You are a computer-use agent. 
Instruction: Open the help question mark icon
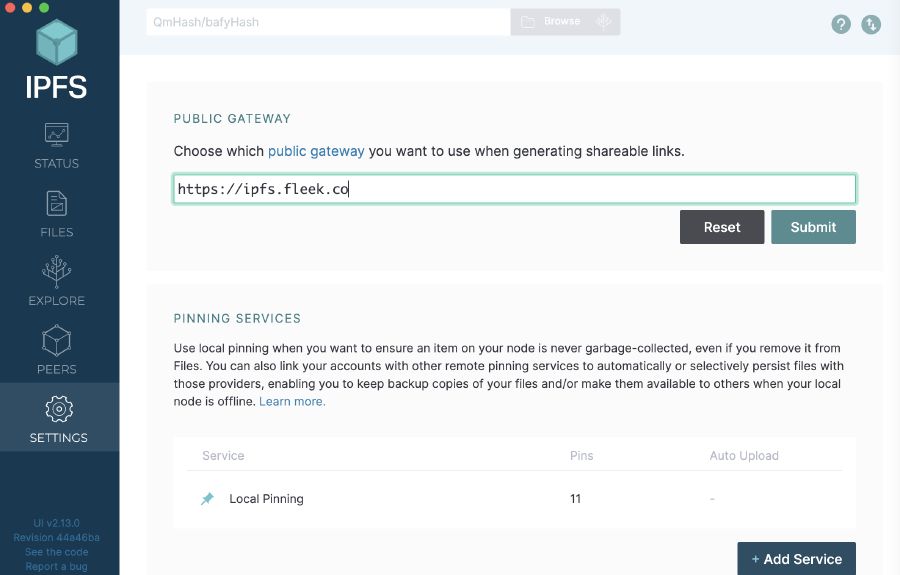coord(841,24)
